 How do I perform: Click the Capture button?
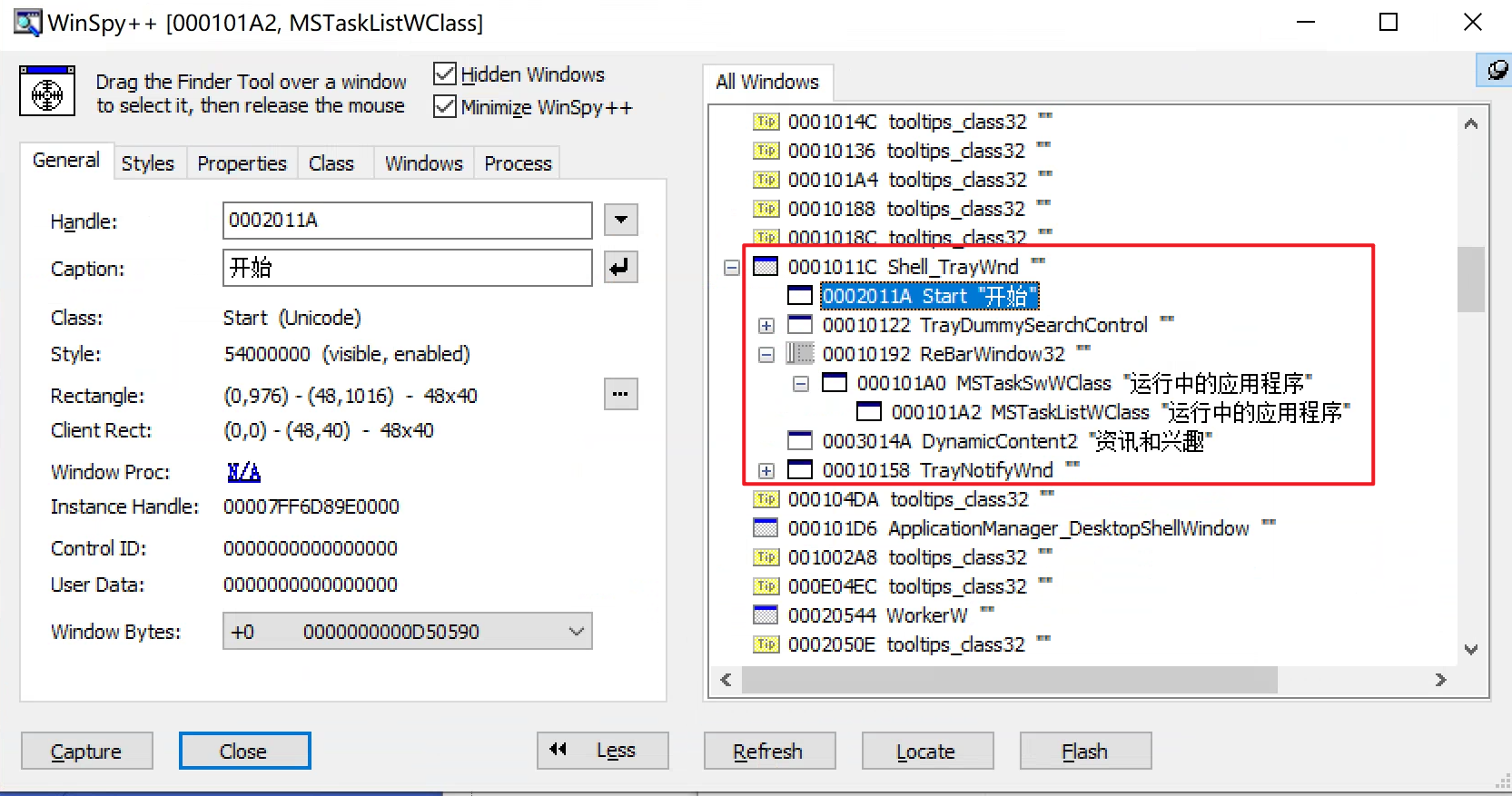tap(86, 751)
